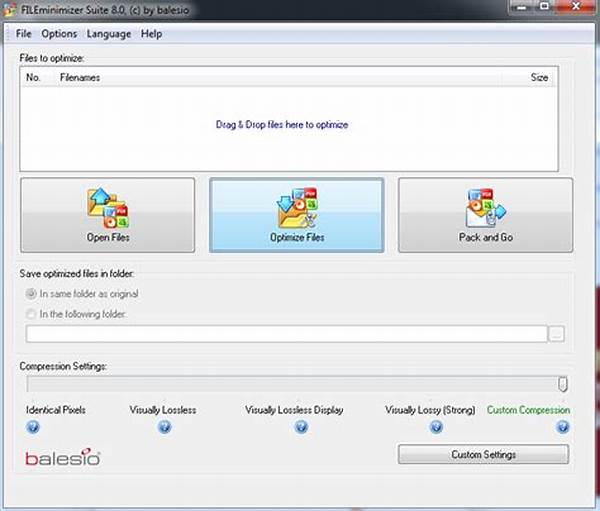This screenshot has width=600, height=511.
Task: Click help icon under Visually Lossless
Action: (164, 427)
